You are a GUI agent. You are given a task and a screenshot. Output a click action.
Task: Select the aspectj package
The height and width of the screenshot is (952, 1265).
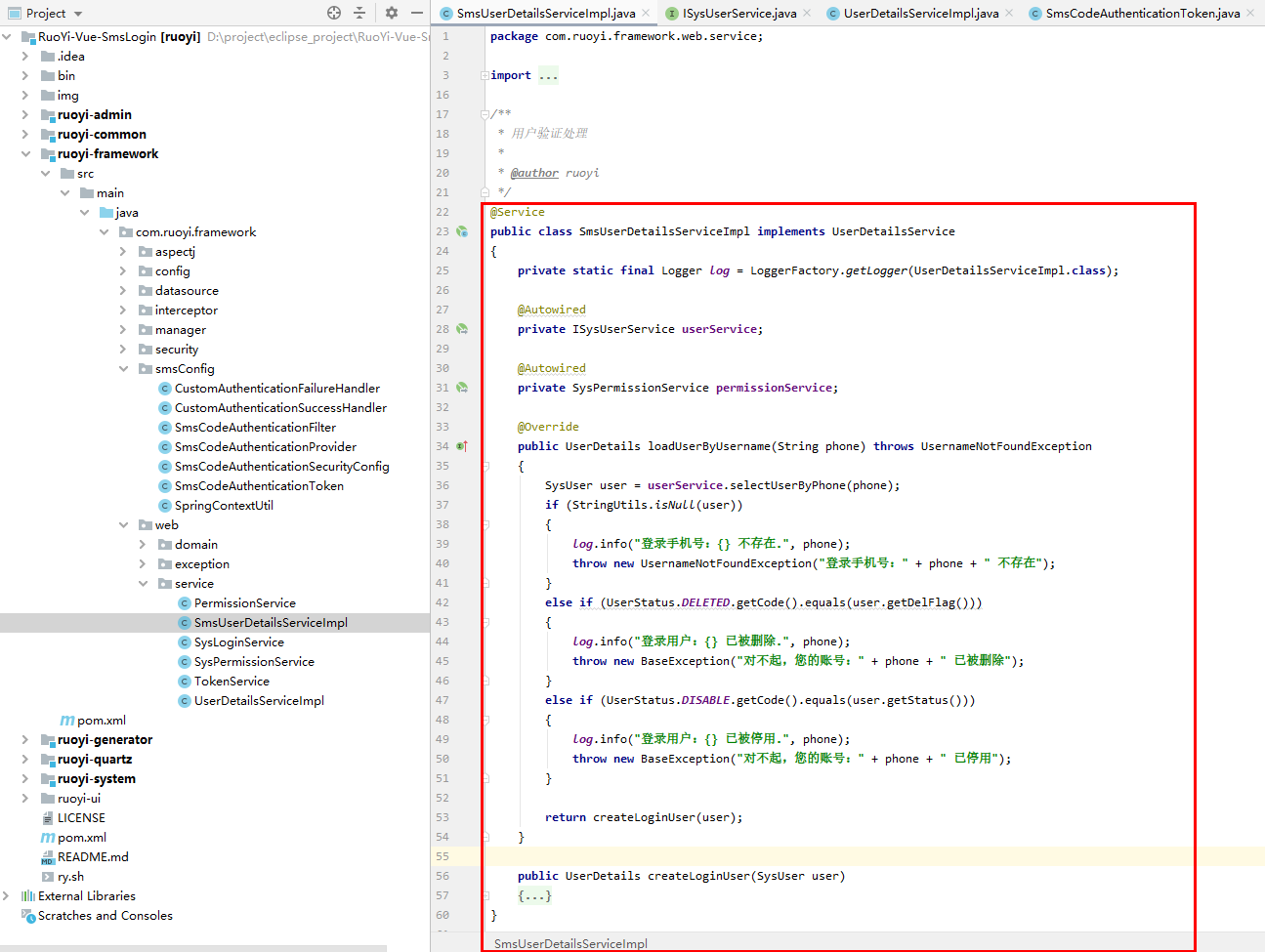click(175, 252)
